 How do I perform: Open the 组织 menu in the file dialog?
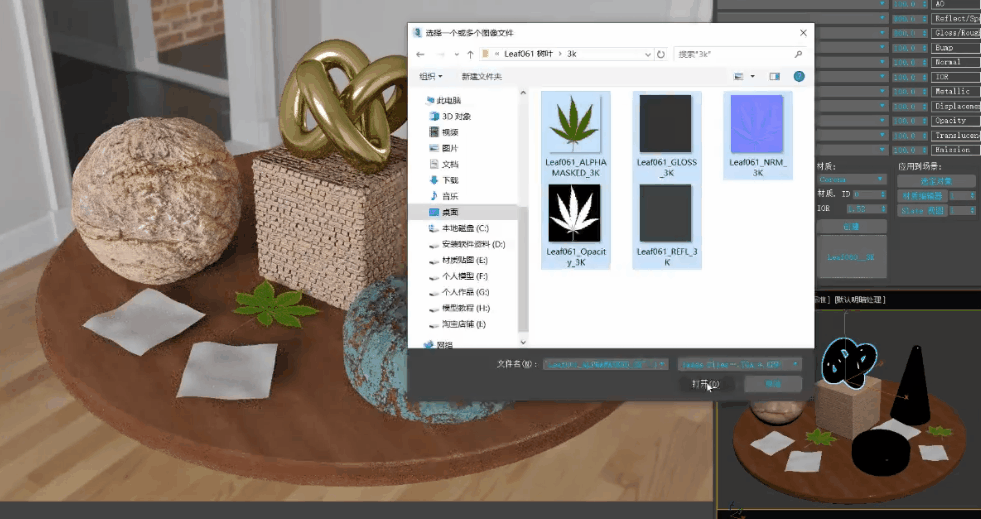pos(430,76)
